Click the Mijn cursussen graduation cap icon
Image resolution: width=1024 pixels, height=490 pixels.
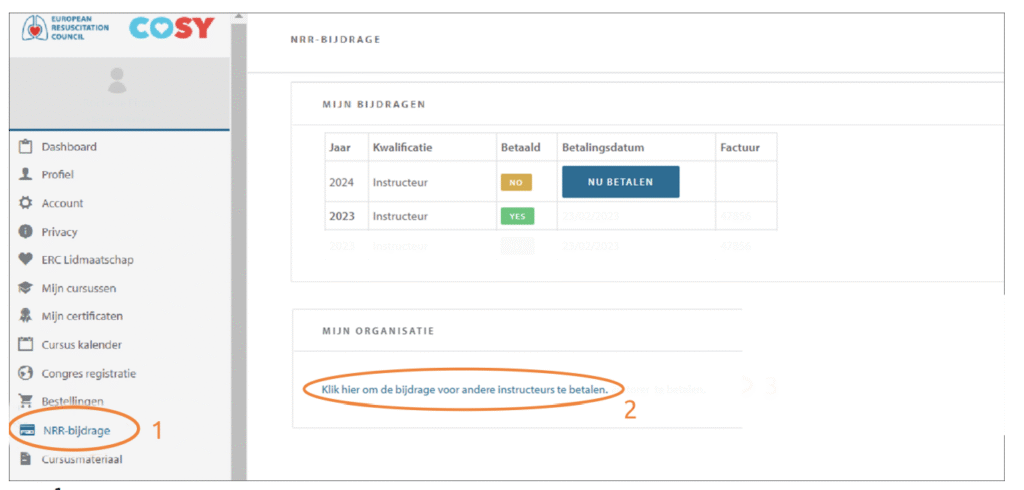point(26,288)
